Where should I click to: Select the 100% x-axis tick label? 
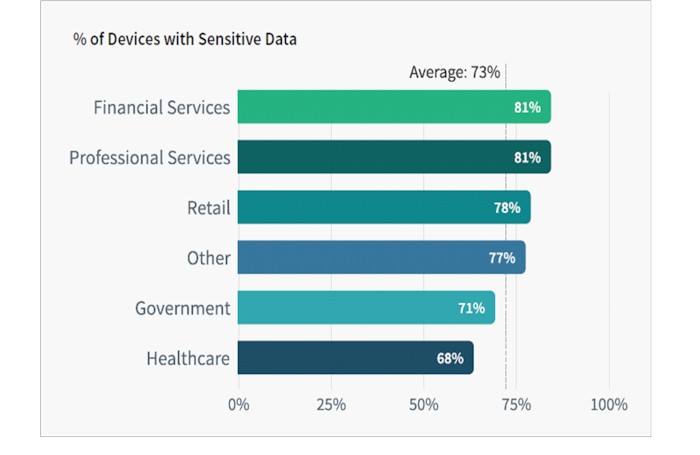(609, 405)
